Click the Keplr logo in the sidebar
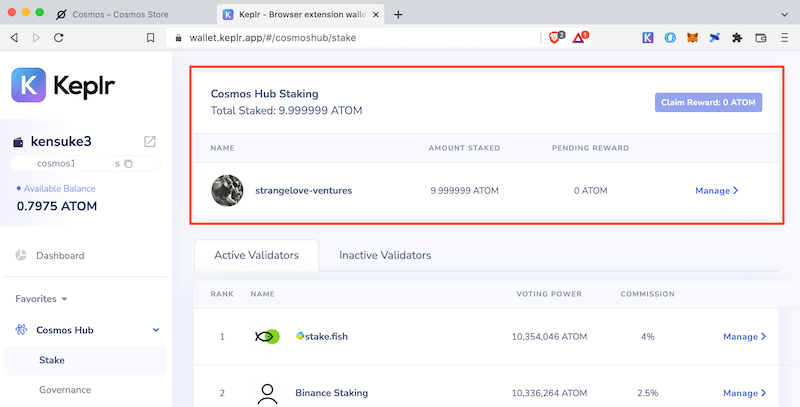 63,85
